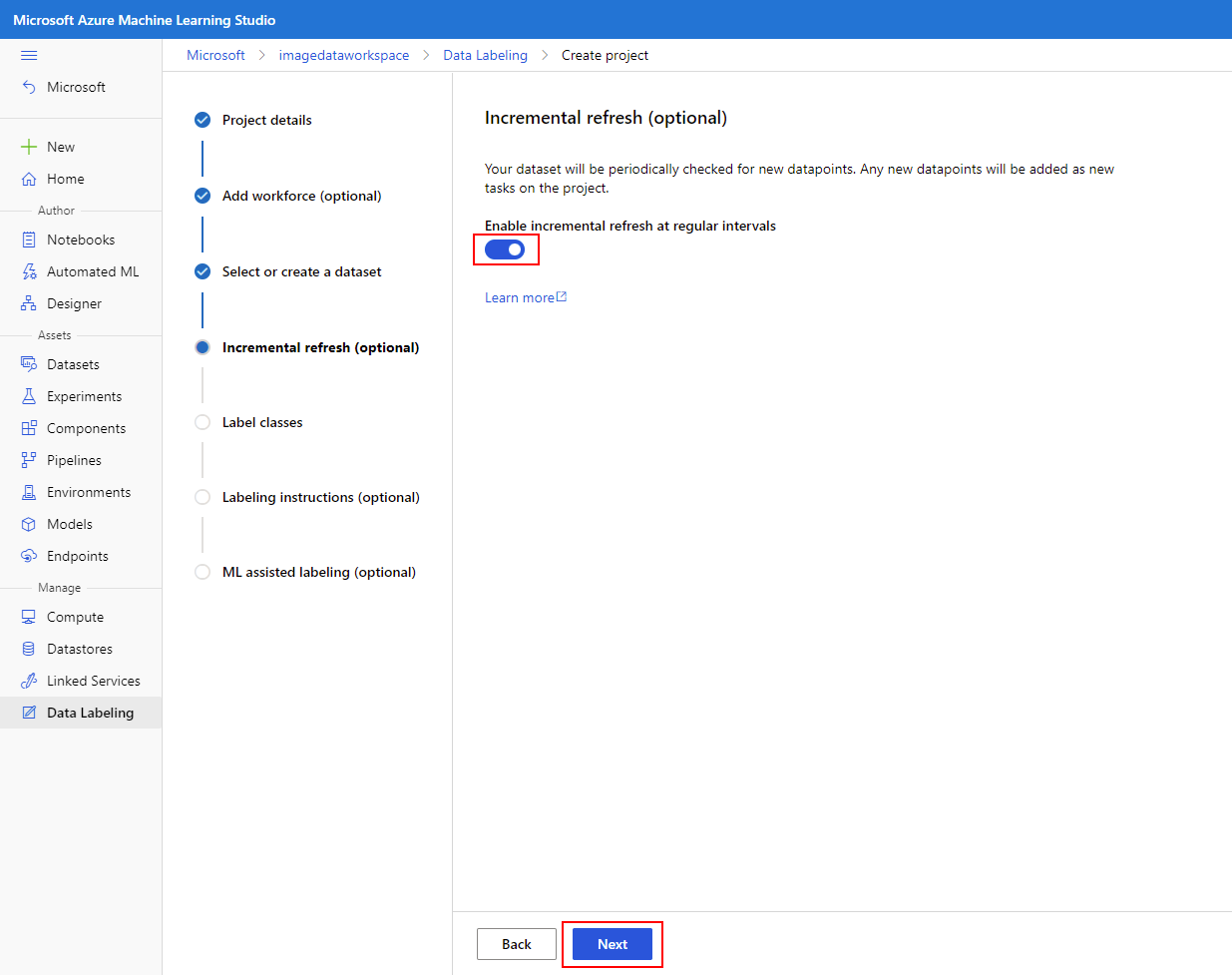Go back using the Back button

coord(516,943)
